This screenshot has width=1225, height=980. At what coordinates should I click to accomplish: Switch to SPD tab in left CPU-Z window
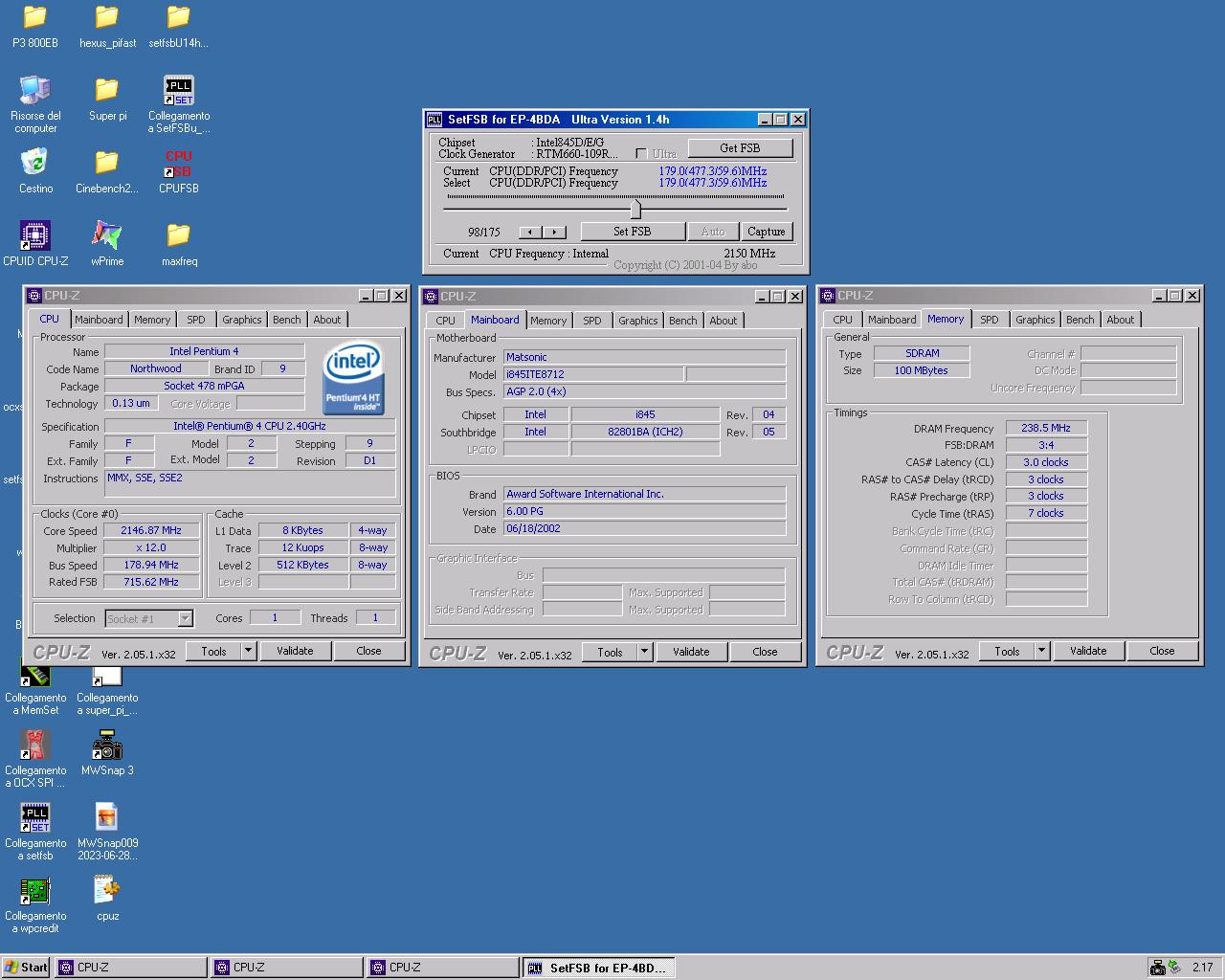[196, 320]
